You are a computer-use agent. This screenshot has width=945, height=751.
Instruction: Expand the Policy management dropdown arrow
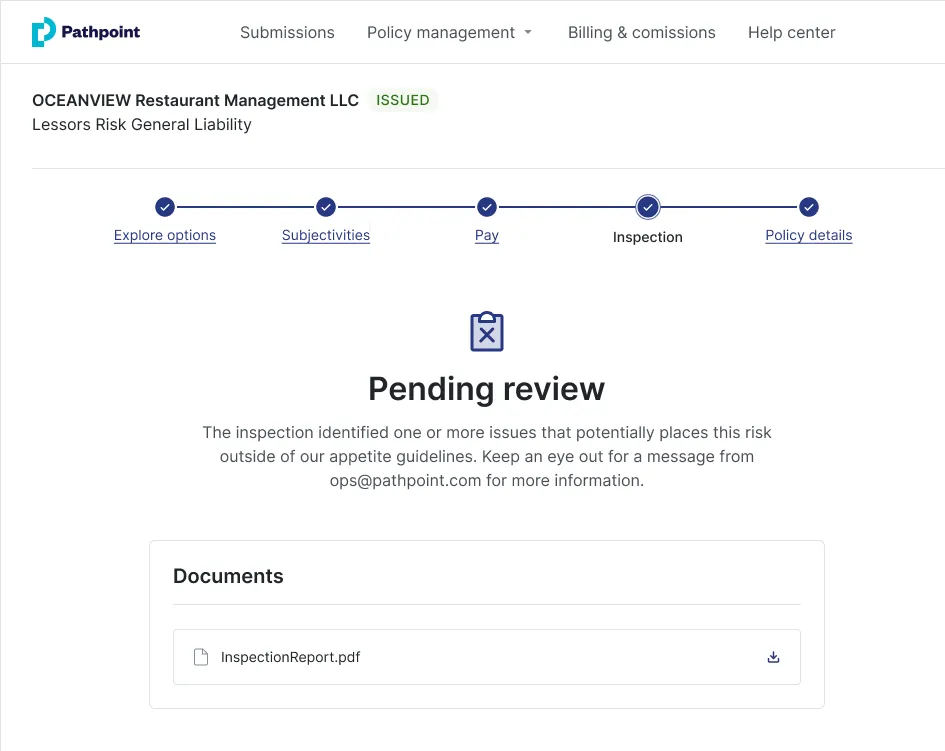pyautogui.click(x=528, y=33)
